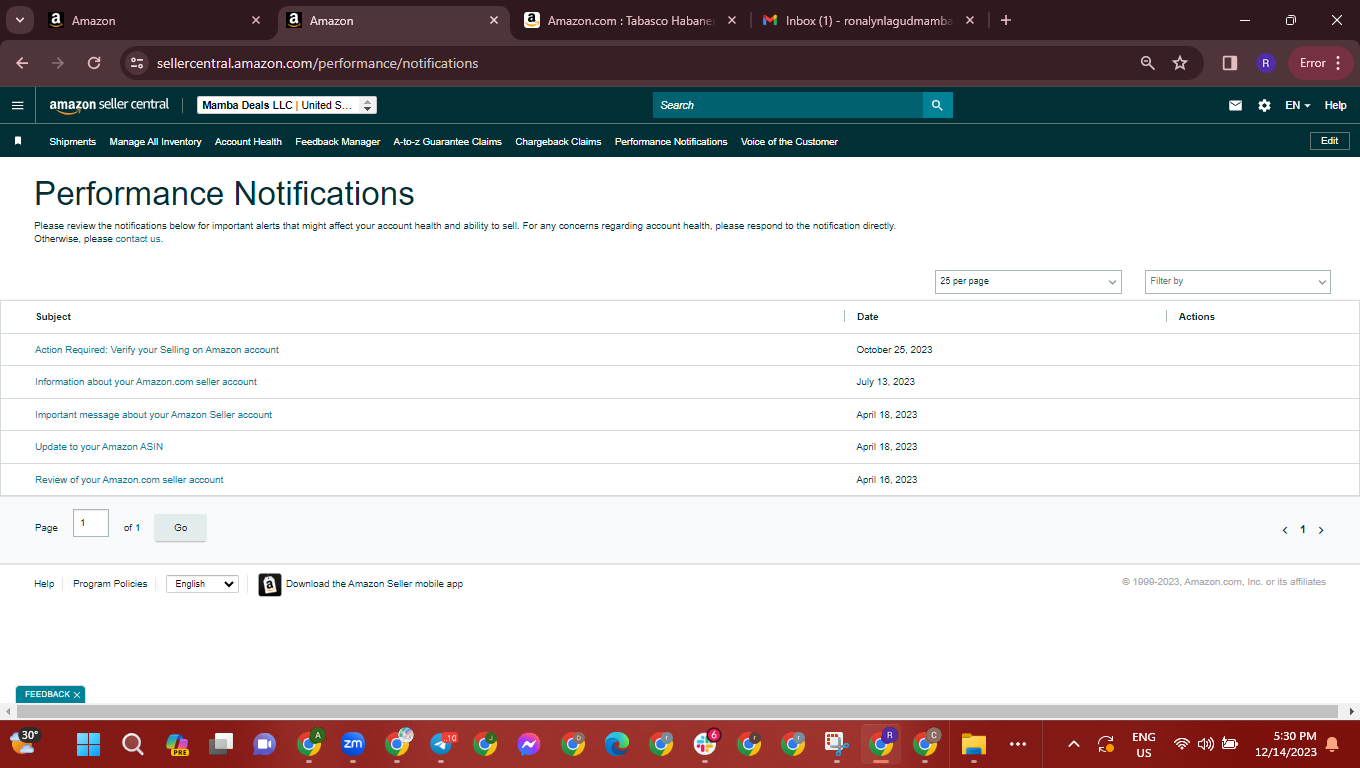Click the Amazon app icon in the footer
The height and width of the screenshot is (768, 1360).
click(x=270, y=584)
